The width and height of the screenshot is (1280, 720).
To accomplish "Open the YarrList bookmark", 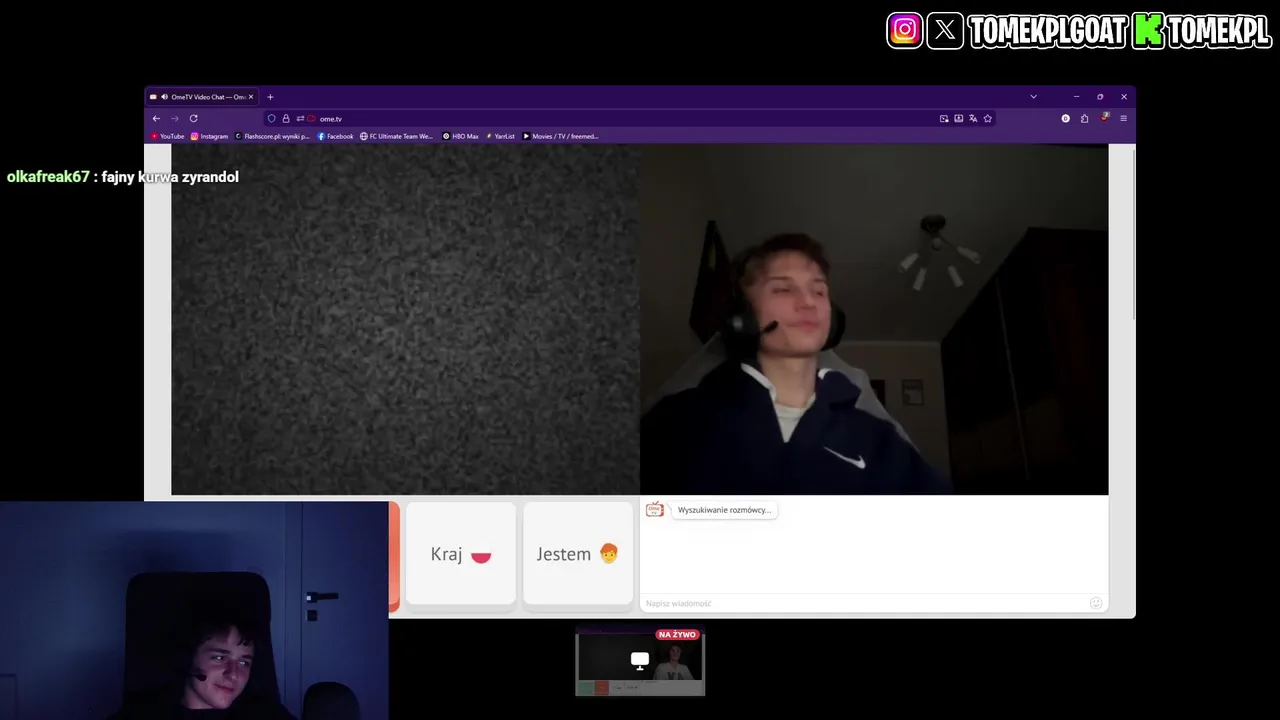I will (500, 136).
